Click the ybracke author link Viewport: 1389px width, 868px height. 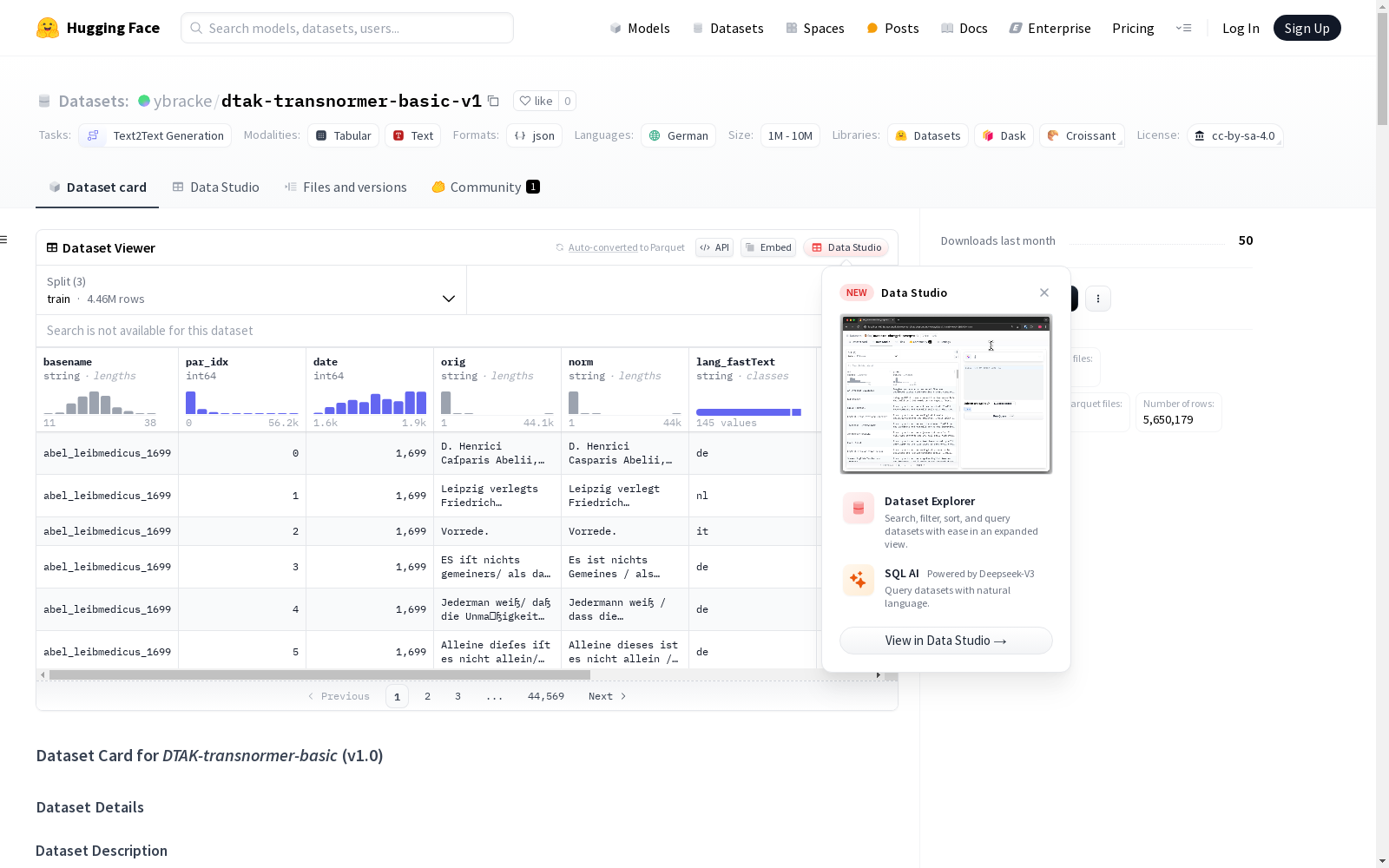coord(182,101)
